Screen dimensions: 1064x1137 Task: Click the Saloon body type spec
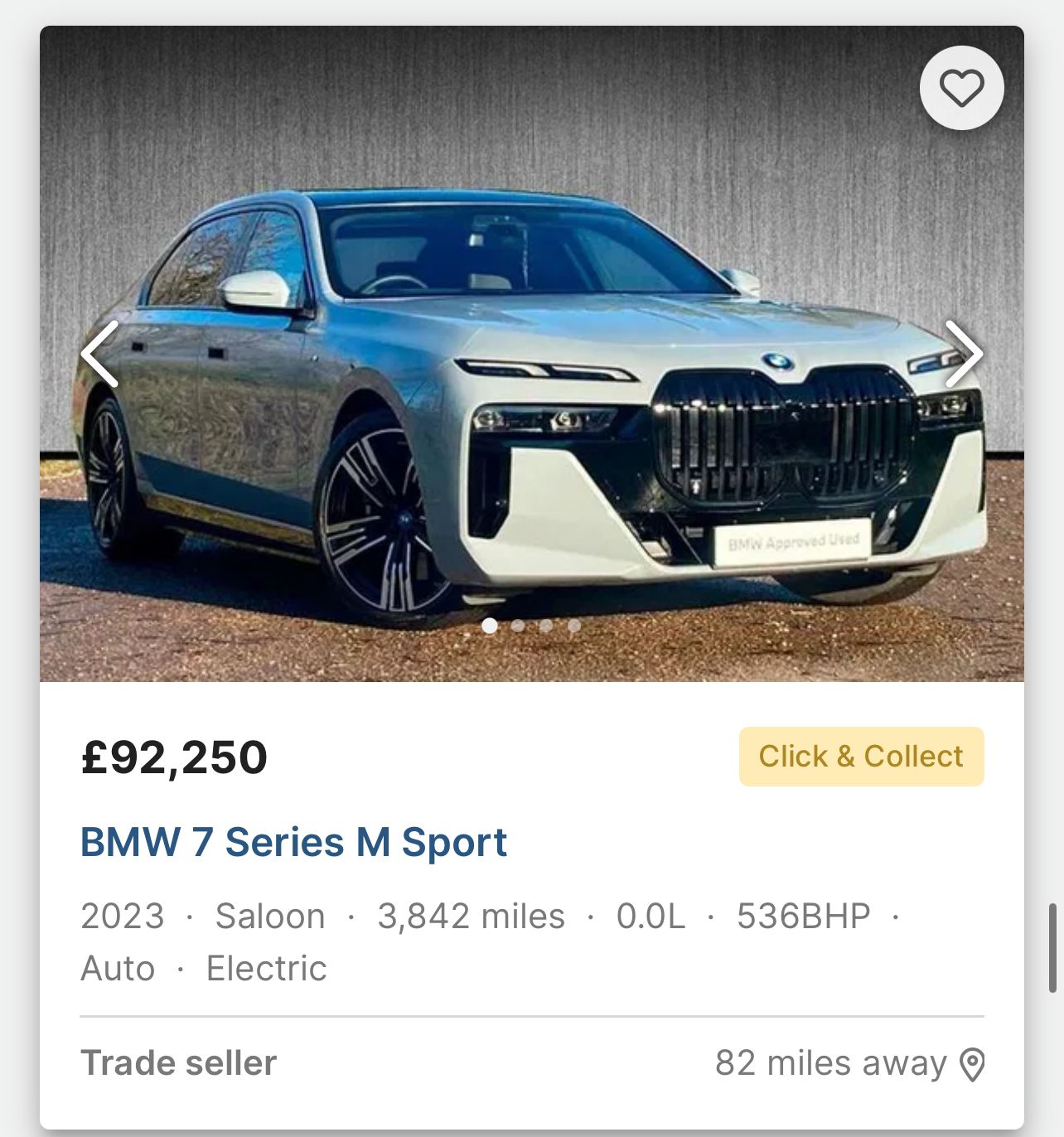tap(270, 917)
